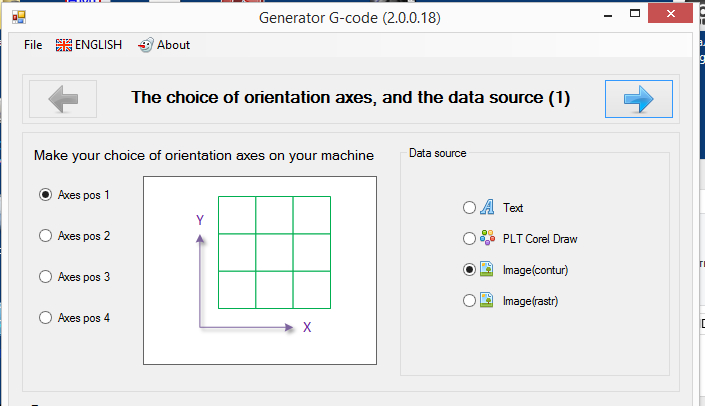Click the About menu icon

coord(145,45)
